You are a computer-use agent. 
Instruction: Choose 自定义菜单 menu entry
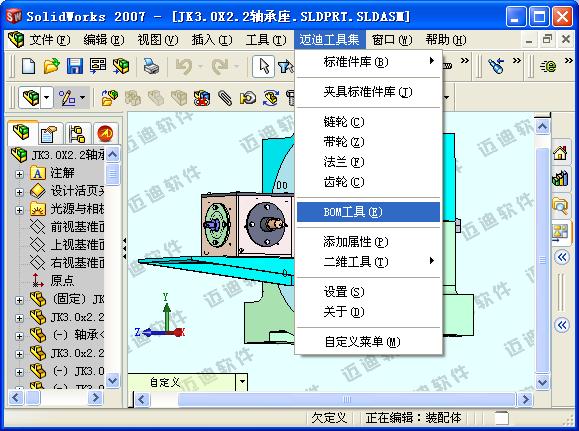click(368, 342)
